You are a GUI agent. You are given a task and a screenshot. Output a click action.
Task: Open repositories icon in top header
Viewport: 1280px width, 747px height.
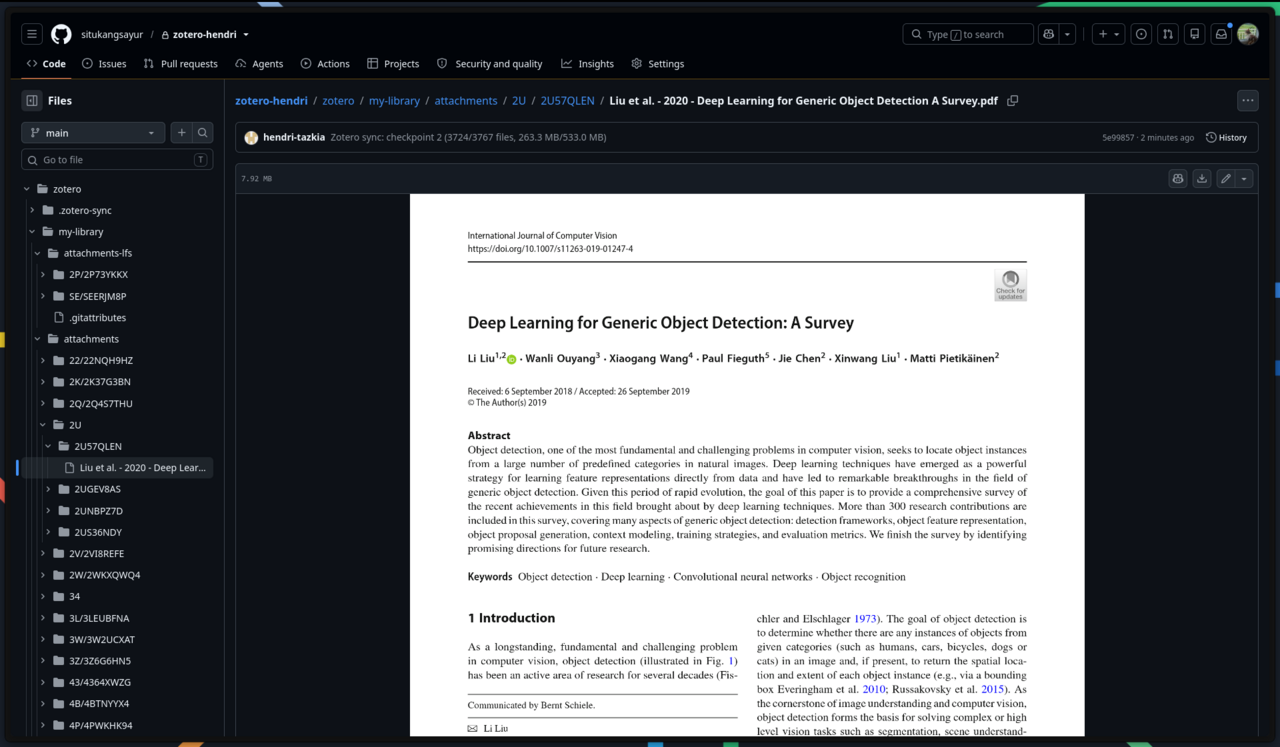tap(1194, 34)
